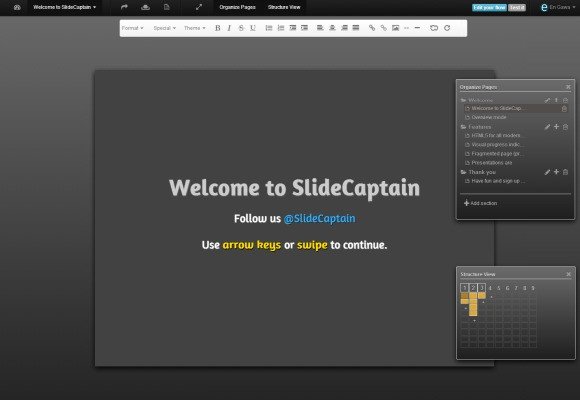The height and width of the screenshot is (400, 580).
Task: Delete the Features section with trash icon
Action: pyautogui.click(x=565, y=127)
